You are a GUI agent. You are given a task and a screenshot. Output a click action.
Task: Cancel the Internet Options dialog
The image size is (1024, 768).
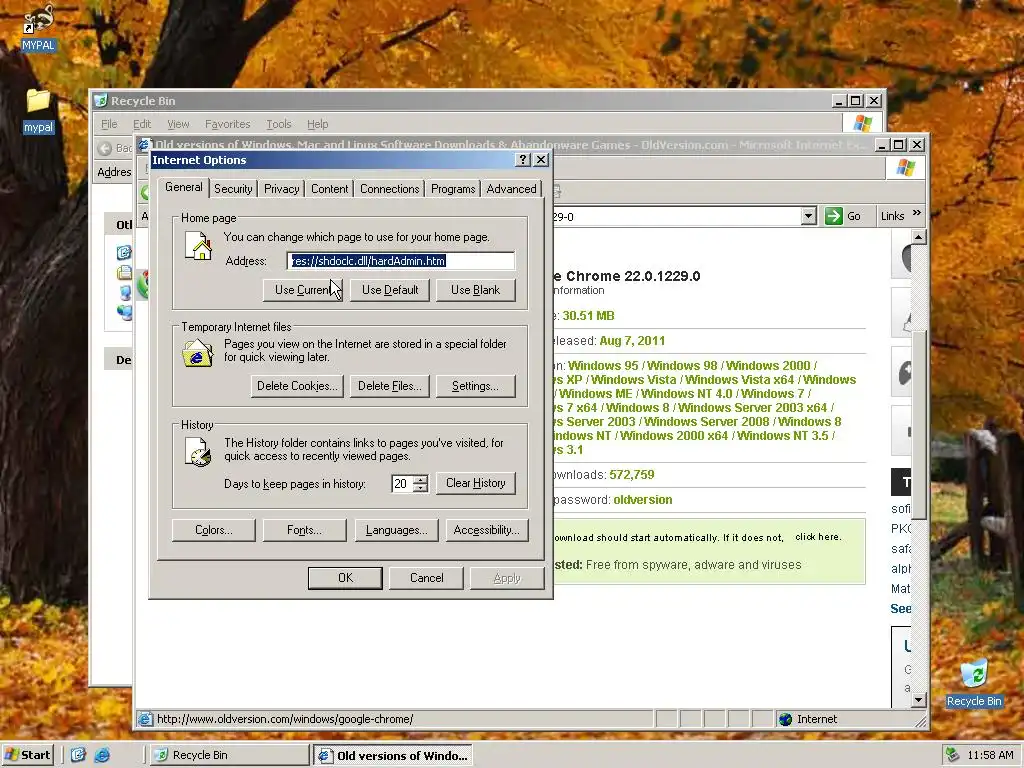pyautogui.click(x=426, y=578)
